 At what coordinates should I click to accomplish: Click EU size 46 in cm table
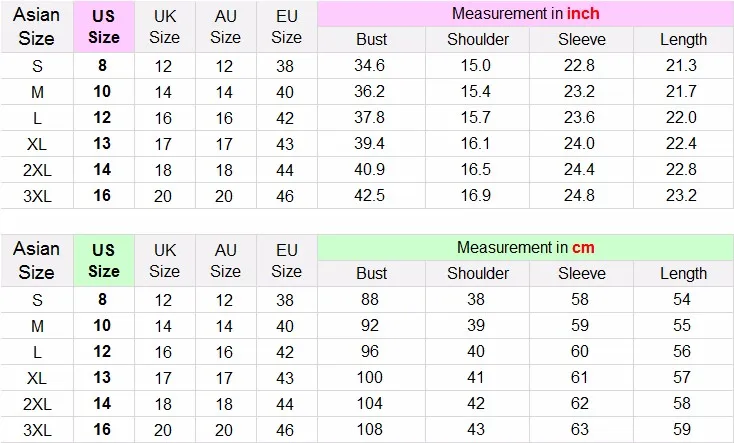coord(285,430)
